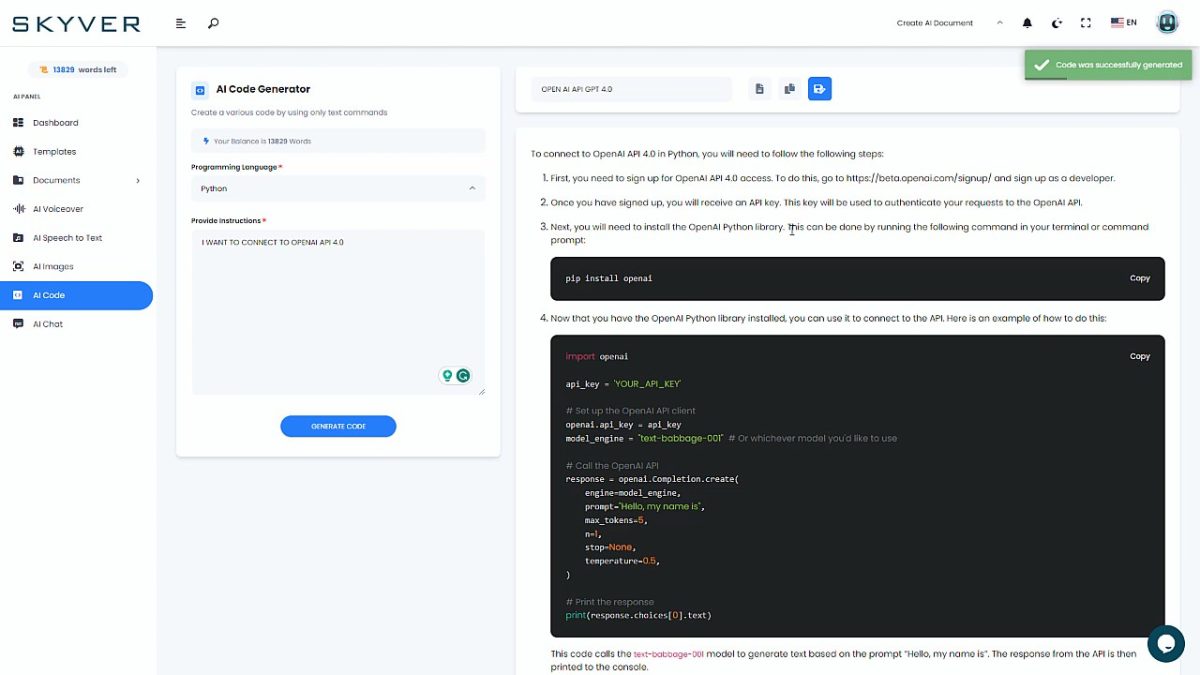The width and height of the screenshot is (1200, 675).
Task: Open the notifications bell
Action: pyautogui.click(x=1027, y=23)
